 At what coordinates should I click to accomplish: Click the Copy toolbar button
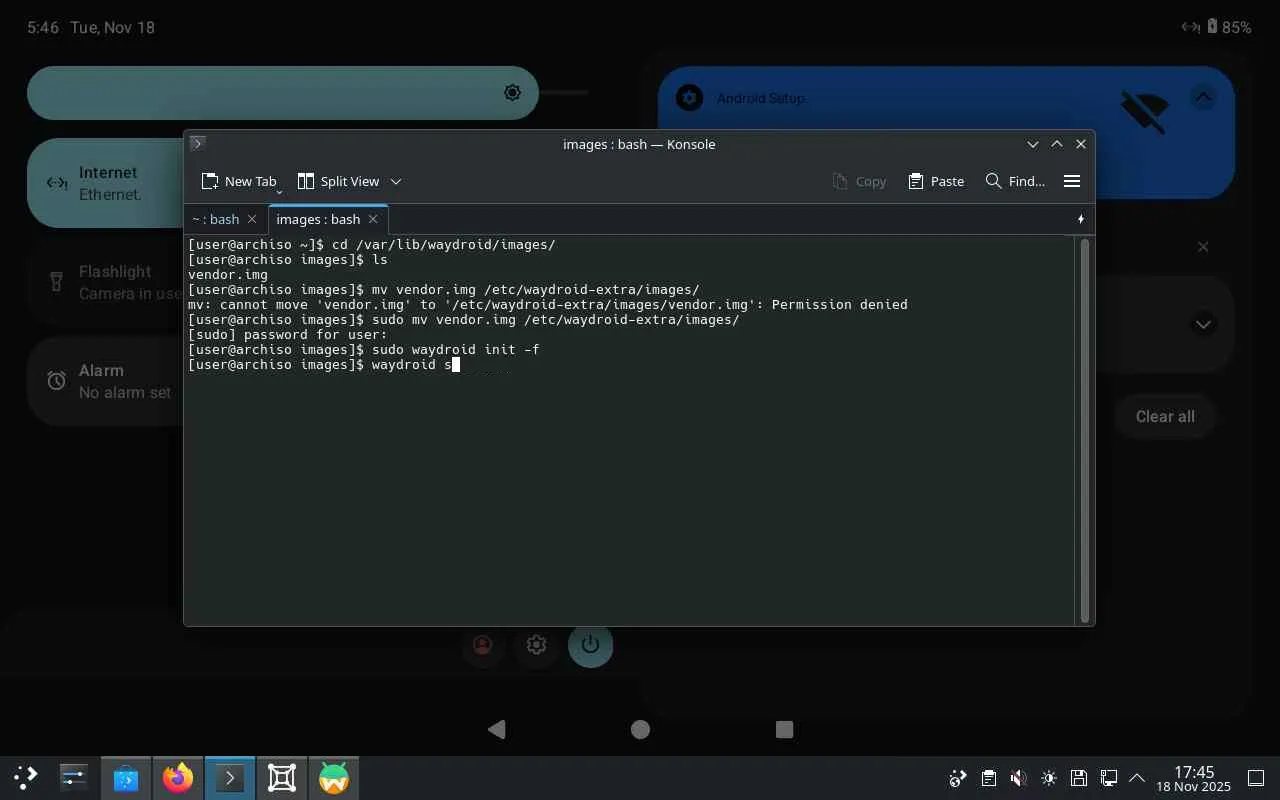[859, 181]
